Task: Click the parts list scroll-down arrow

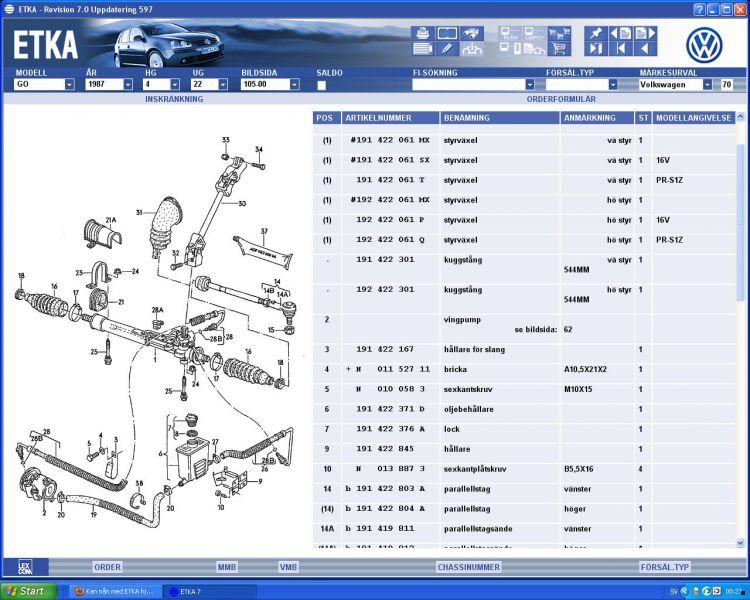Action: [740, 543]
